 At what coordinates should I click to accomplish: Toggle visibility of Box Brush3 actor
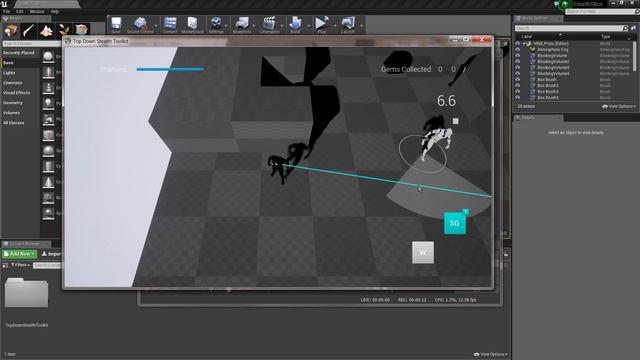518,91
